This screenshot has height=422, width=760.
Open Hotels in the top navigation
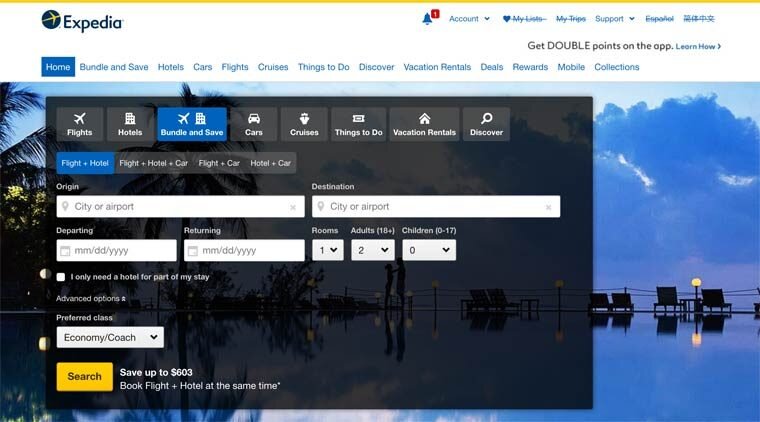171,67
